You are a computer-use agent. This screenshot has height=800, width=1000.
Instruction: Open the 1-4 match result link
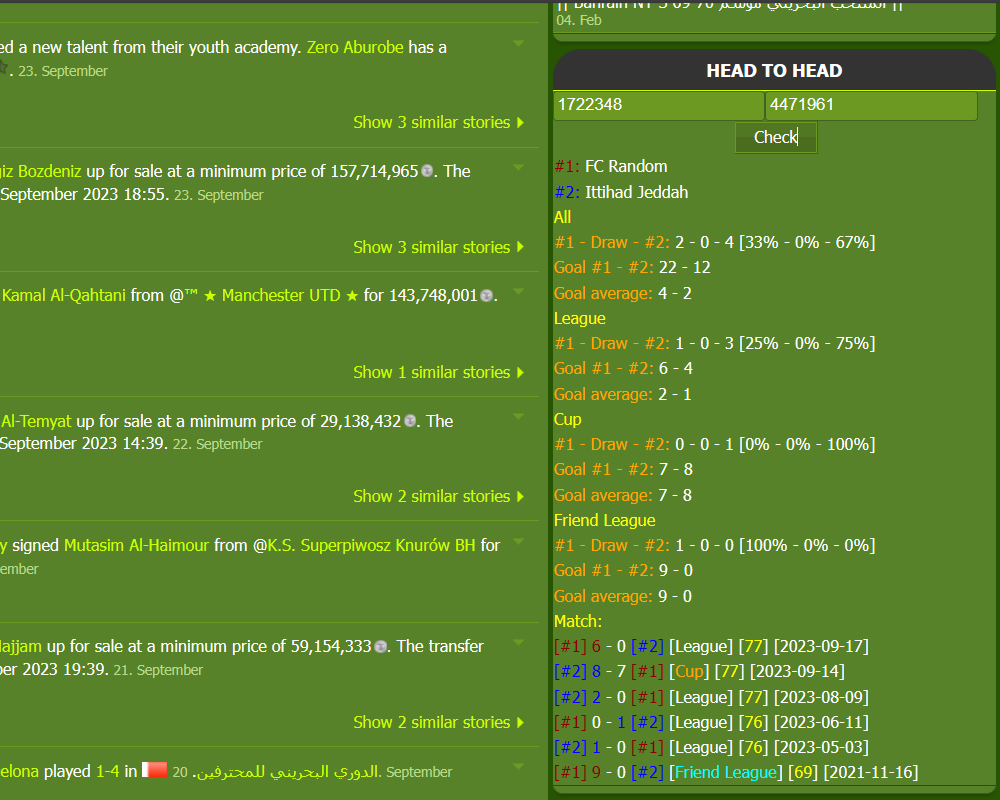pos(107,772)
